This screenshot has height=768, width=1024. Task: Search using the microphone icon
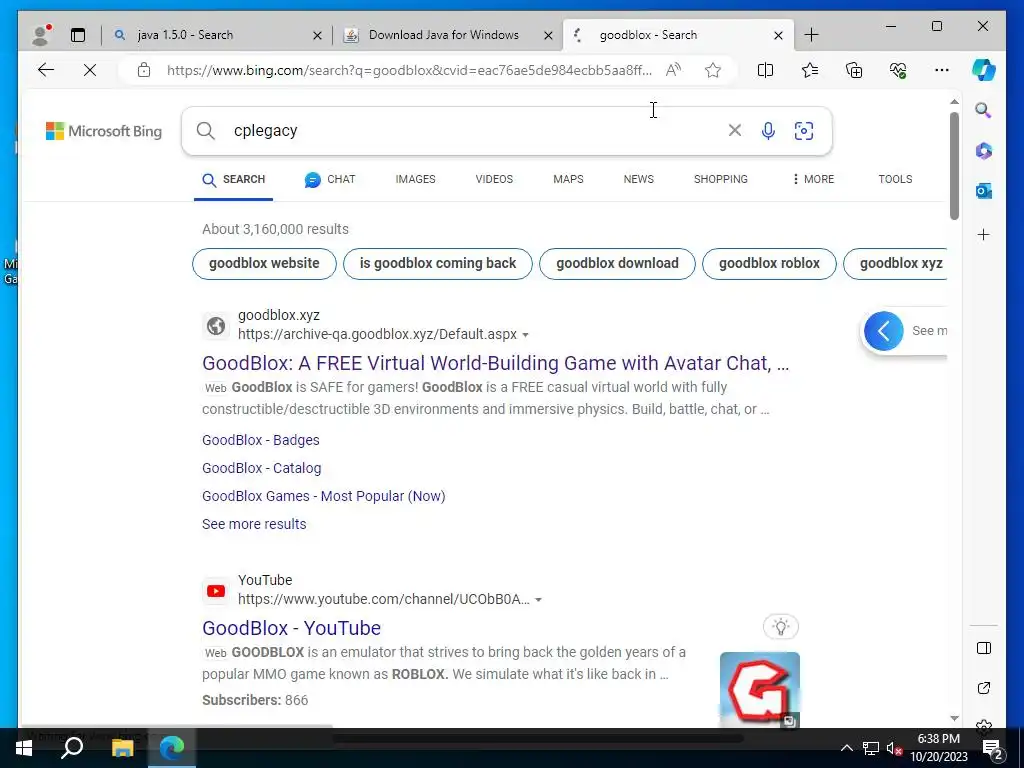point(768,131)
